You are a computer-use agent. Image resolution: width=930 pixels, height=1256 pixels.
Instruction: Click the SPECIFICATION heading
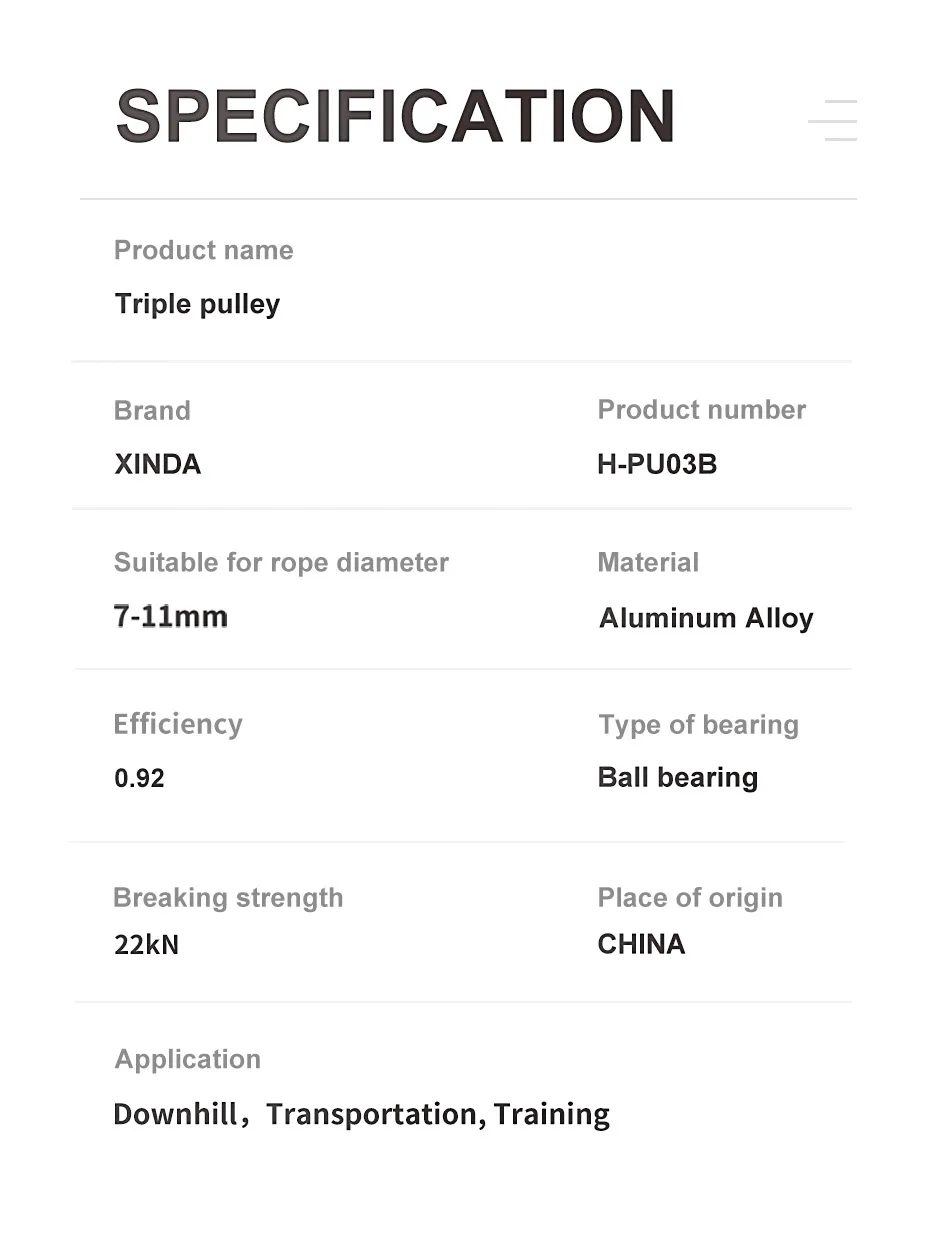click(x=395, y=116)
